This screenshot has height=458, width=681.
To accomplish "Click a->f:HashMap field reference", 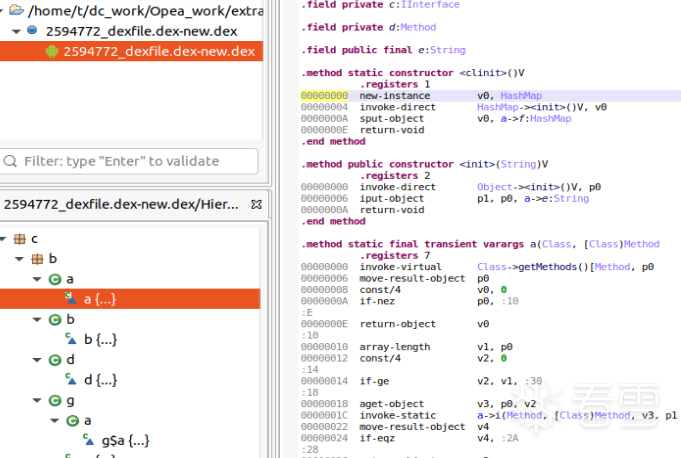I will click(536, 119).
